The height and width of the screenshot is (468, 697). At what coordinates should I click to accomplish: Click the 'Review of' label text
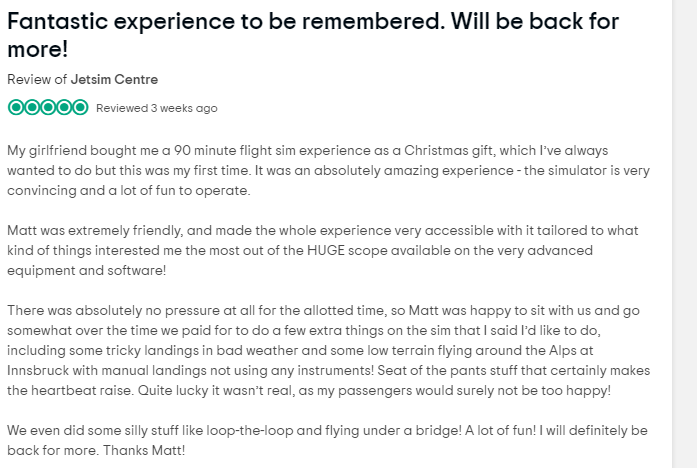pyautogui.click(x=37, y=80)
